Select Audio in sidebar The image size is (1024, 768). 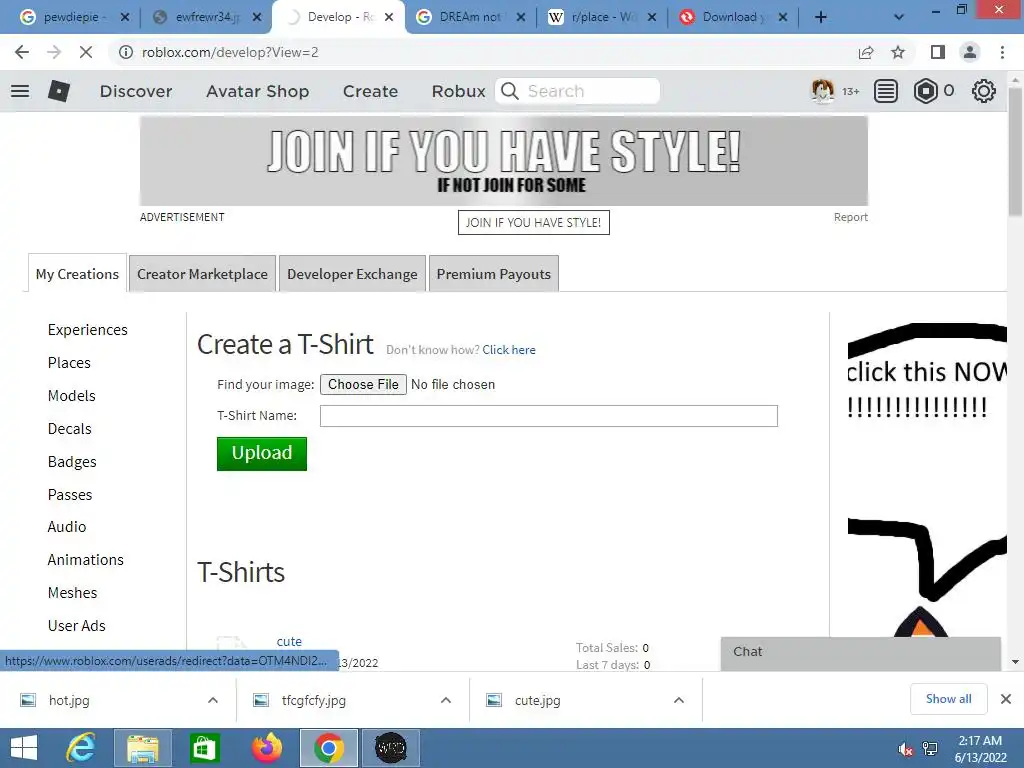[67, 526]
